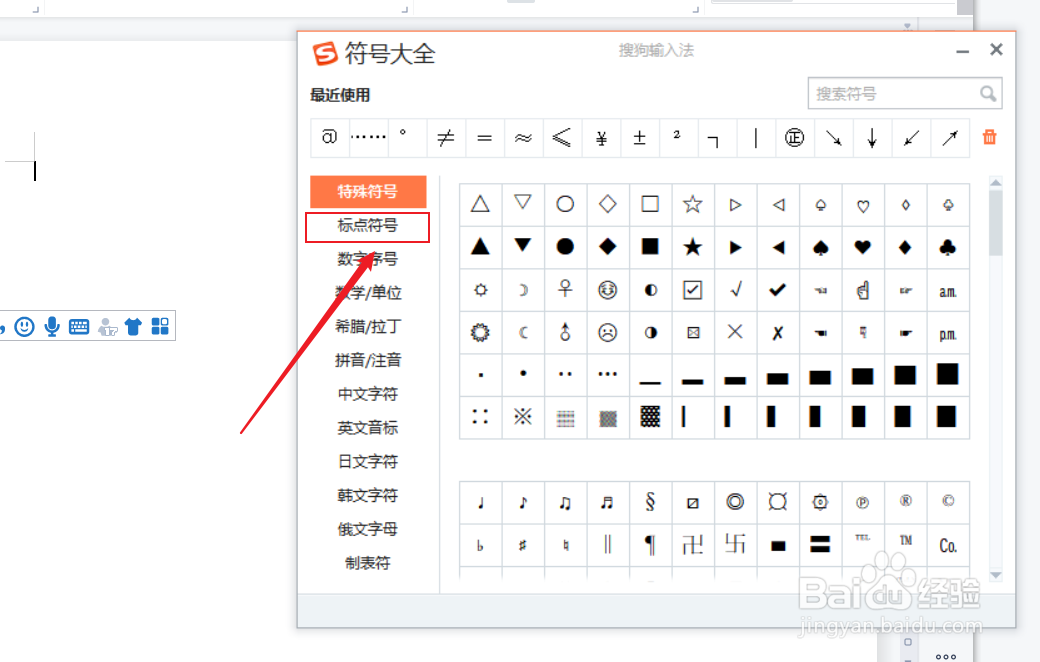Insert the hollow triangle △ symbol
Image resolution: width=1040 pixels, height=662 pixels.
pyautogui.click(x=480, y=204)
